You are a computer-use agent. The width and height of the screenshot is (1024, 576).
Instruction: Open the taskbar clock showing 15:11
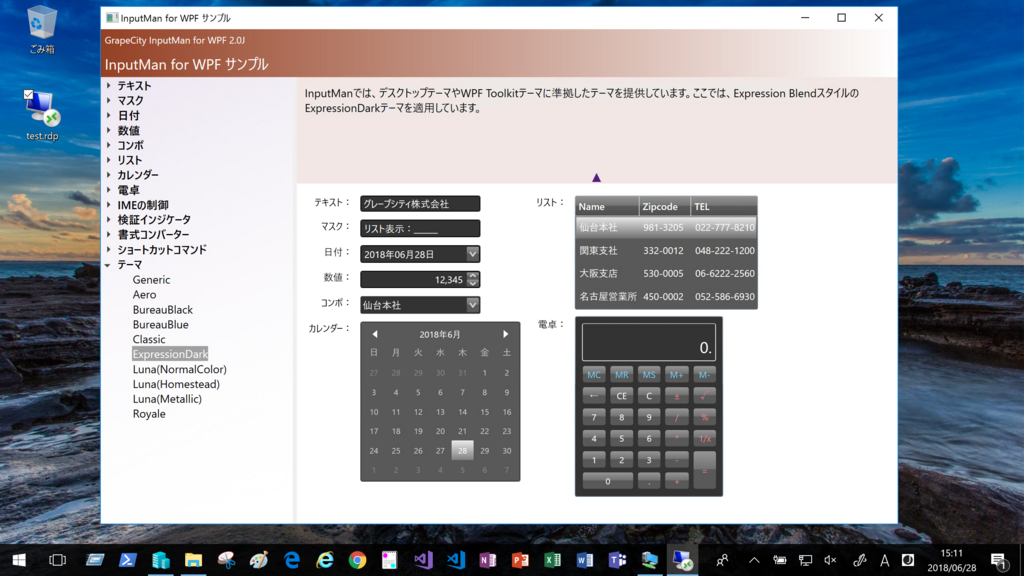(x=952, y=560)
